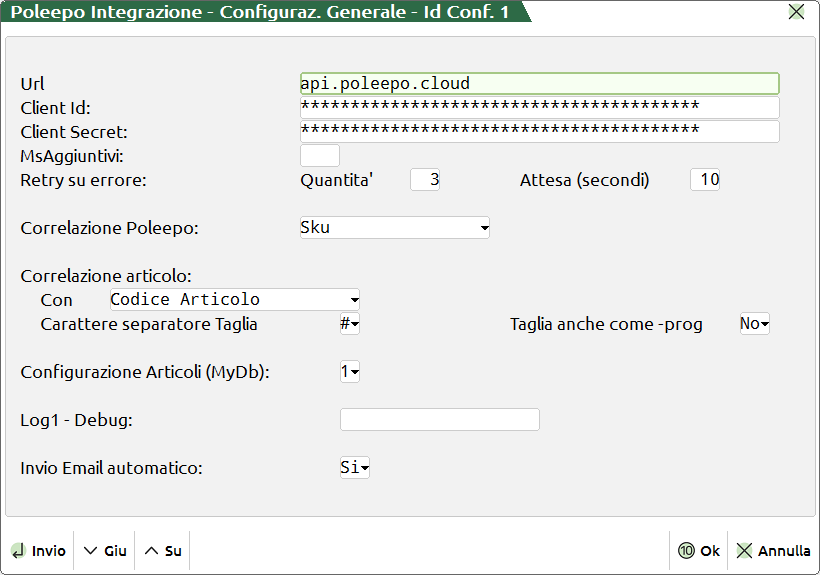Click the Attesa (secondi) field
820x575 pixels.
[705, 180]
